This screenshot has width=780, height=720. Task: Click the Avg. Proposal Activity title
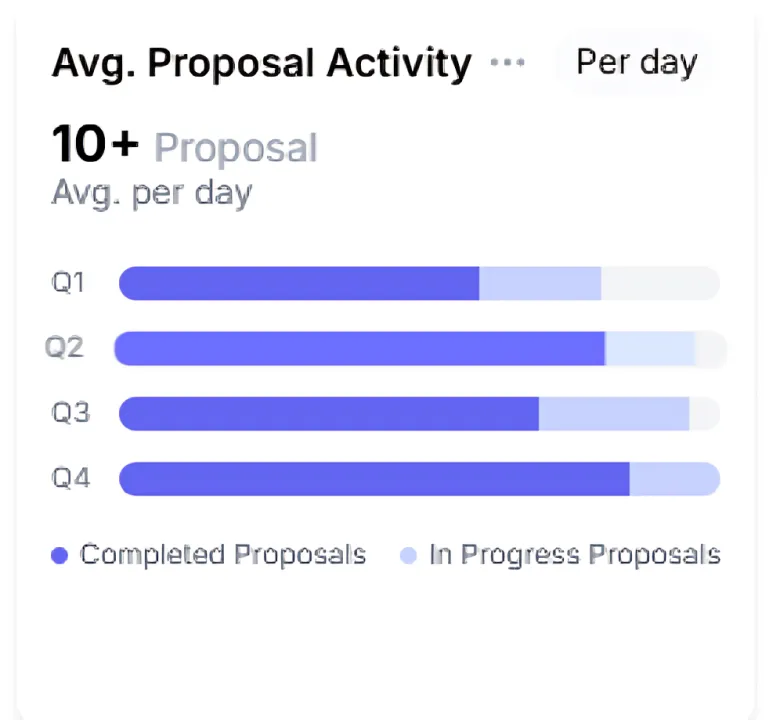click(262, 64)
